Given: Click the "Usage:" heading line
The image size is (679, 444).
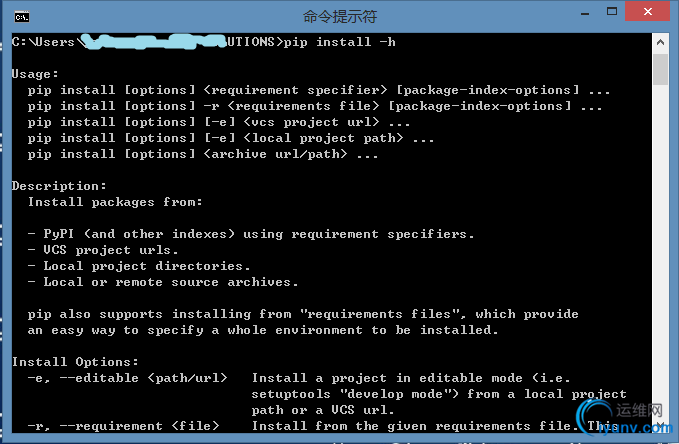Looking at the screenshot, I should pos(35,74).
